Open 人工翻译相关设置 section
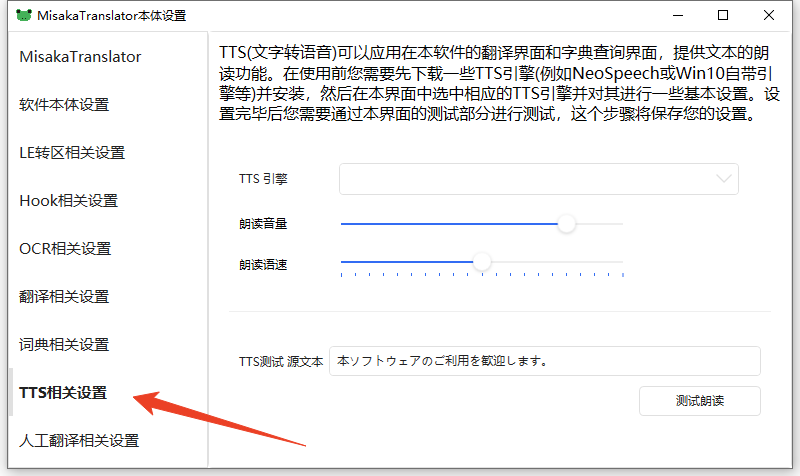 click(x=79, y=440)
